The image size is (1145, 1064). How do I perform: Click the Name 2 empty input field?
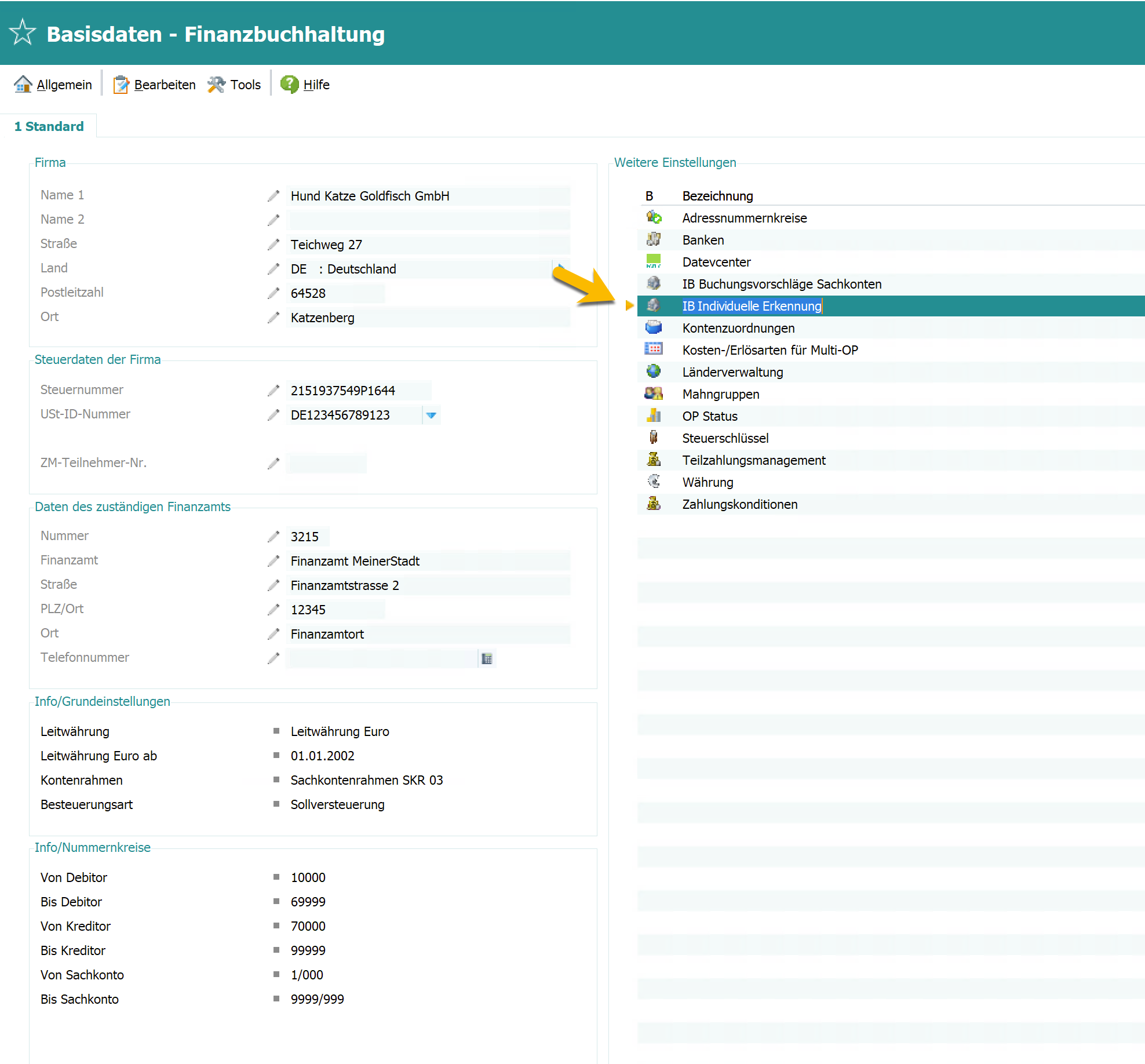429,220
